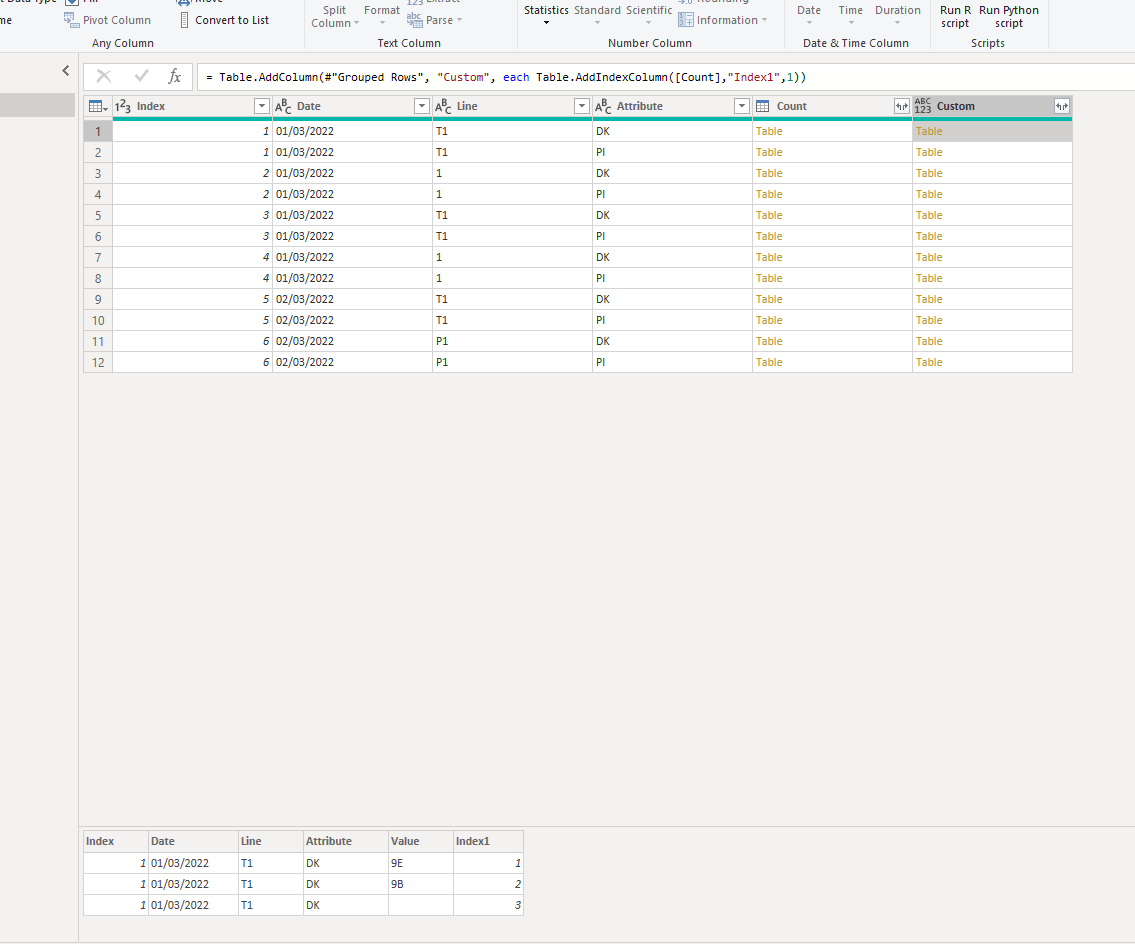Click Run R script button

[955, 17]
